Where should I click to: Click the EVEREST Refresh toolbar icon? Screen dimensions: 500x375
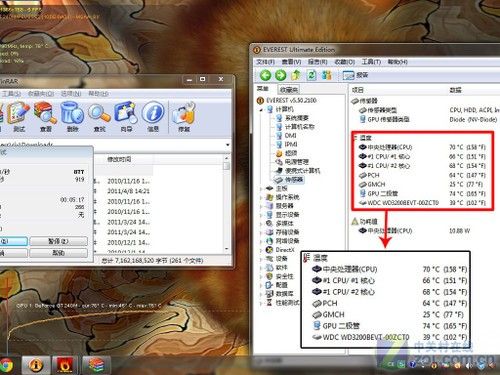(x=312, y=75)
